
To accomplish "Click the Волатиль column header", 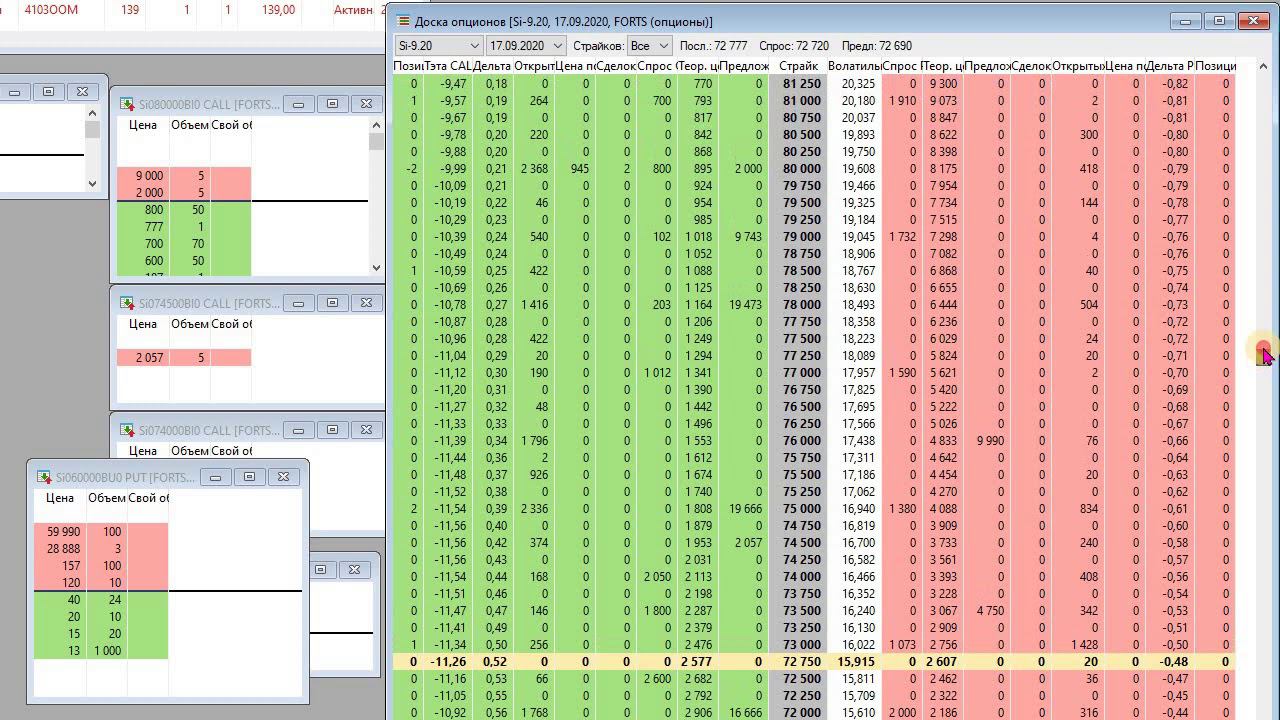I will 853,66.
